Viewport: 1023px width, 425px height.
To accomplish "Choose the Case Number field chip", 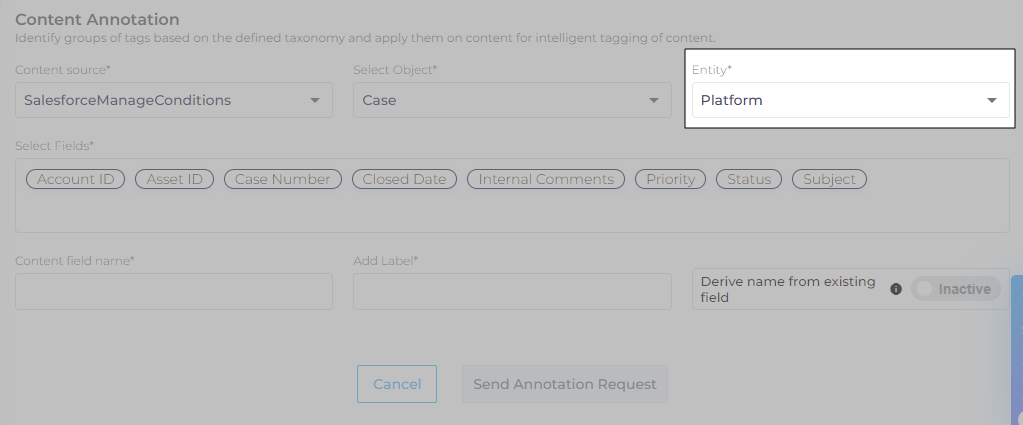I will pyautogui.click(x=282, y=179).
